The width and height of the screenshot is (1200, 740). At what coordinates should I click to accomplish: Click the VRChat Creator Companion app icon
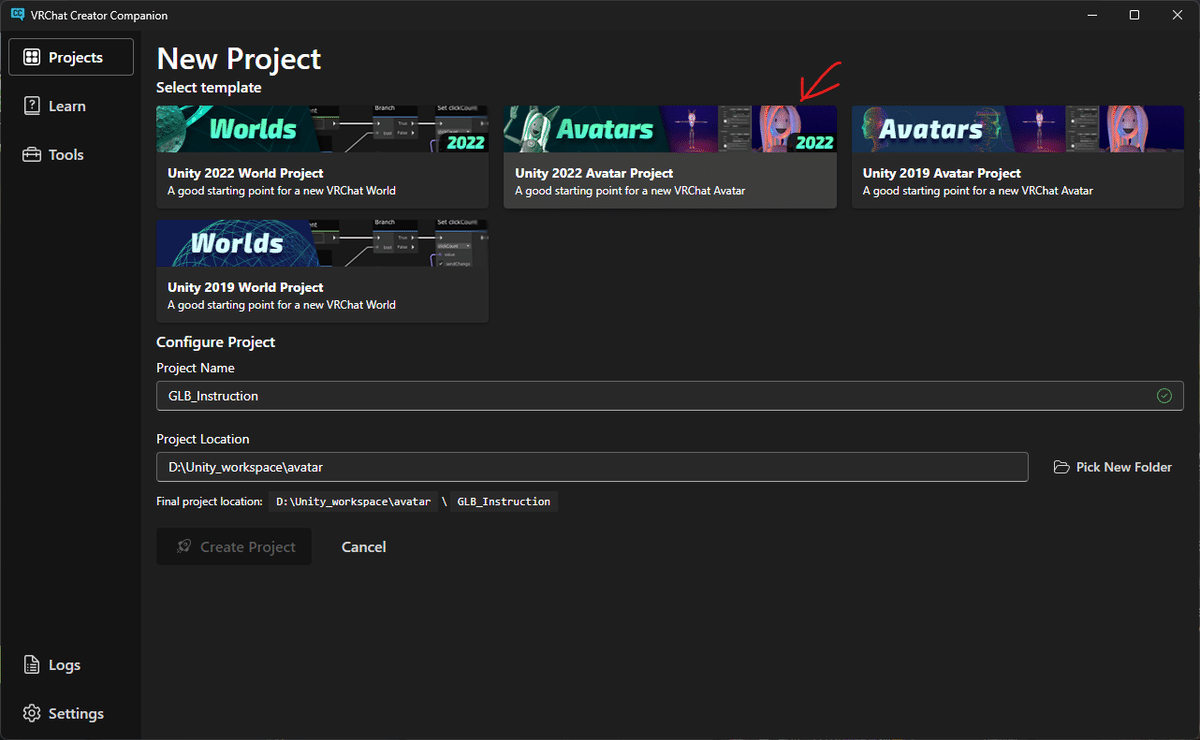click(17, 15)
